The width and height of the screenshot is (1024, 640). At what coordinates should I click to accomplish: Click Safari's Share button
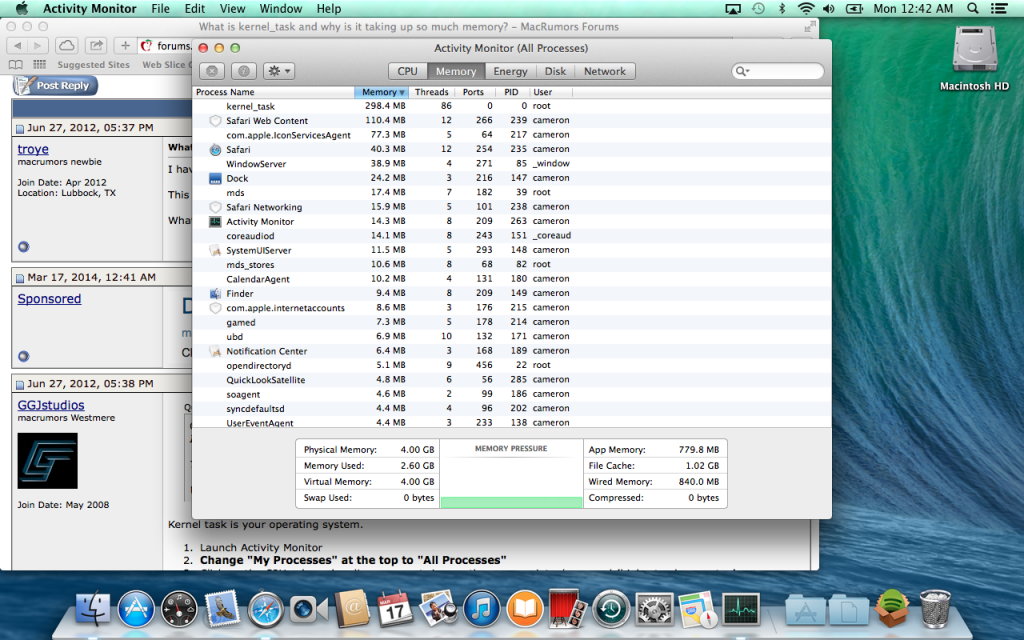click(x=96, y=45)
